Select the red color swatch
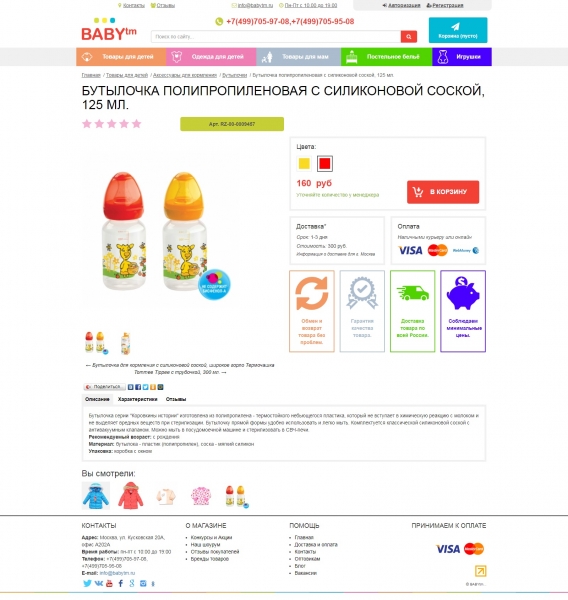 click(x=325, y=164)
